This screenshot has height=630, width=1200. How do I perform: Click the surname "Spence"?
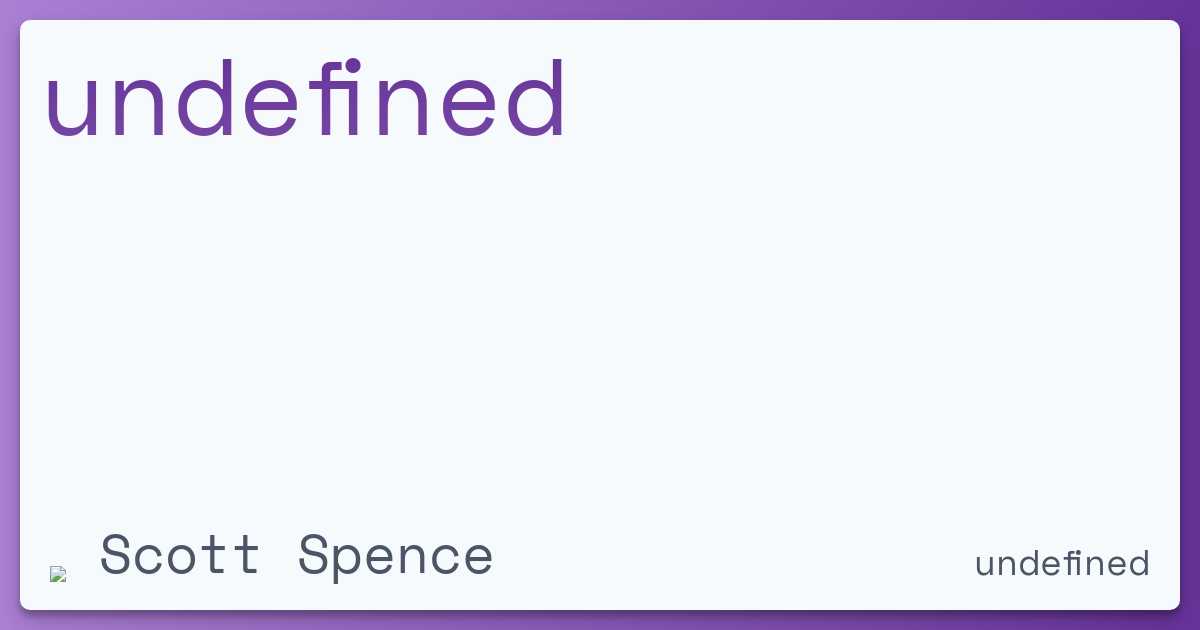(396, 556)
